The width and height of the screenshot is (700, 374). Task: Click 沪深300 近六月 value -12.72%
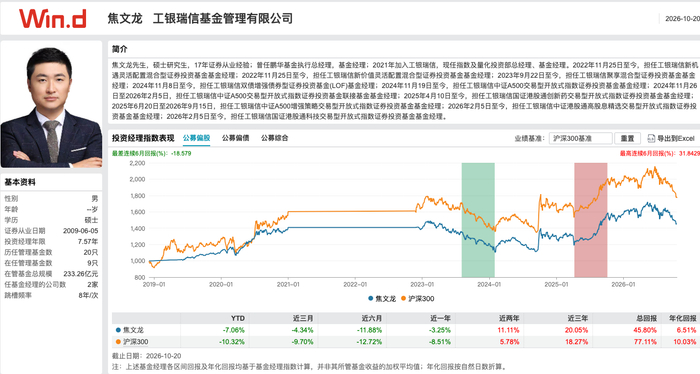tap(369, 342)
